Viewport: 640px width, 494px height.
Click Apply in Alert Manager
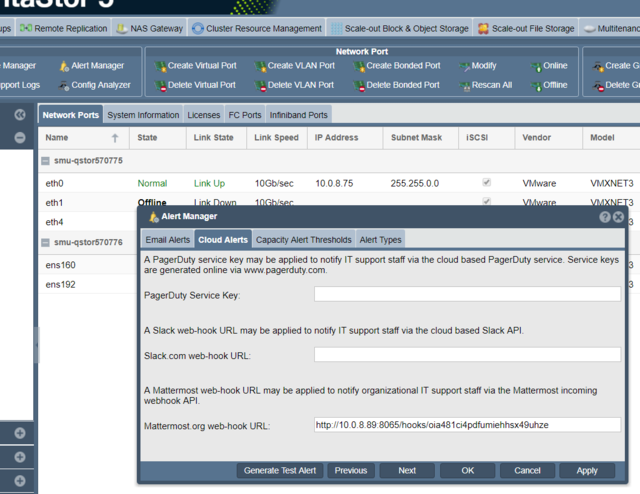[587, 471]
